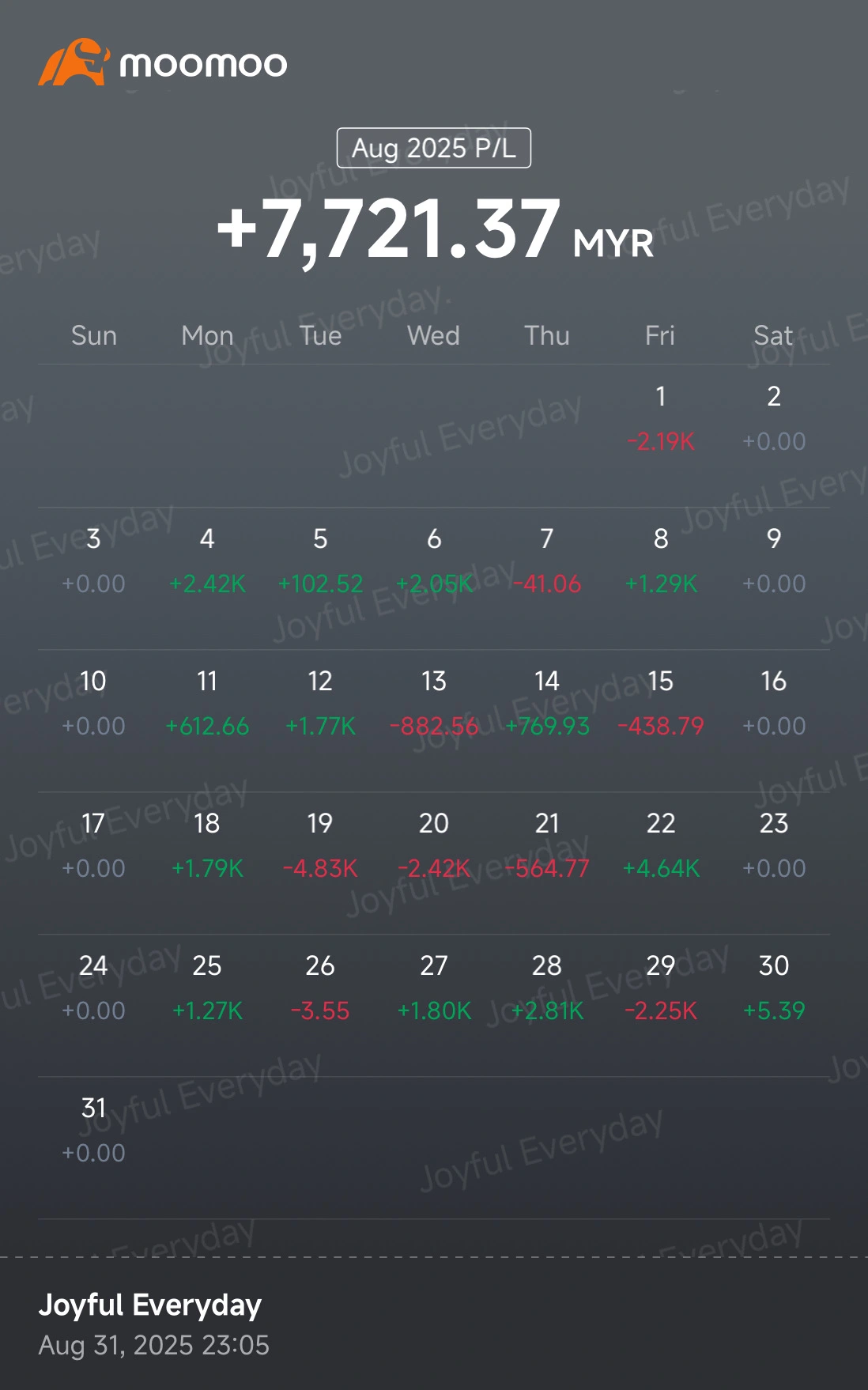Tap August 7 showing -41.06
868x1390 pixels.
[x=547, y=561]
